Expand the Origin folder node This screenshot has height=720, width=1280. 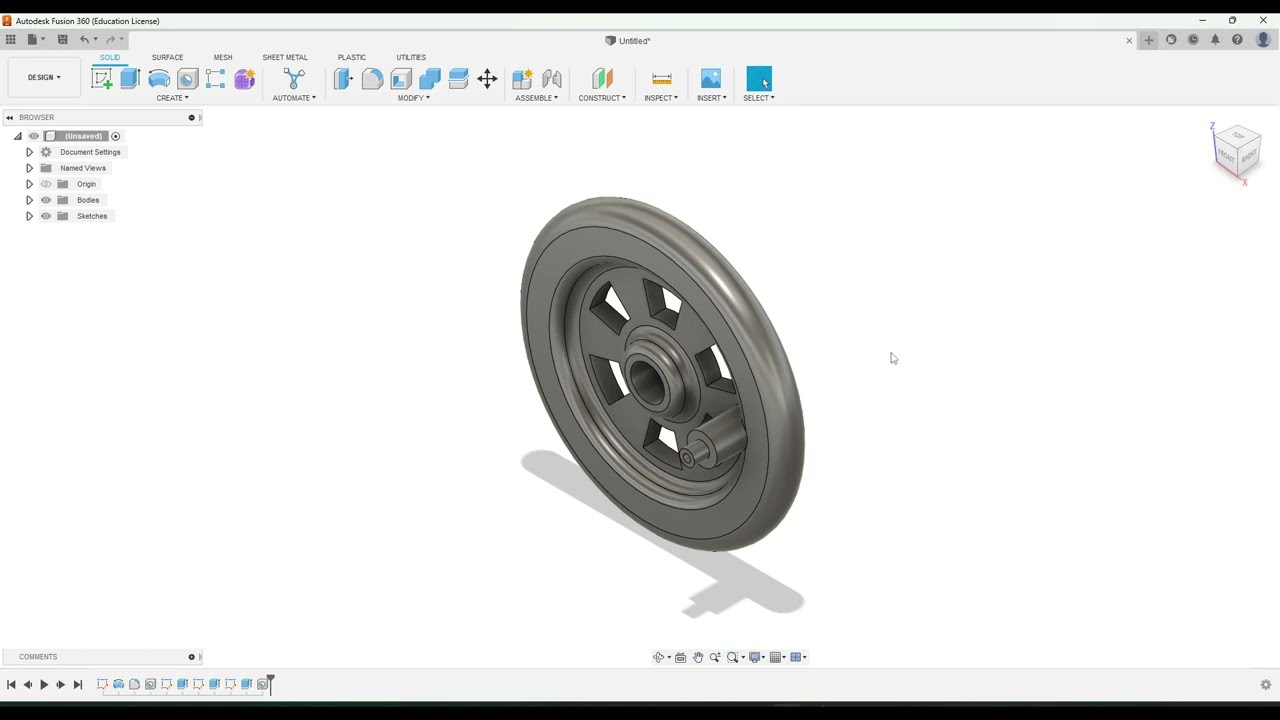coord(29,184)
